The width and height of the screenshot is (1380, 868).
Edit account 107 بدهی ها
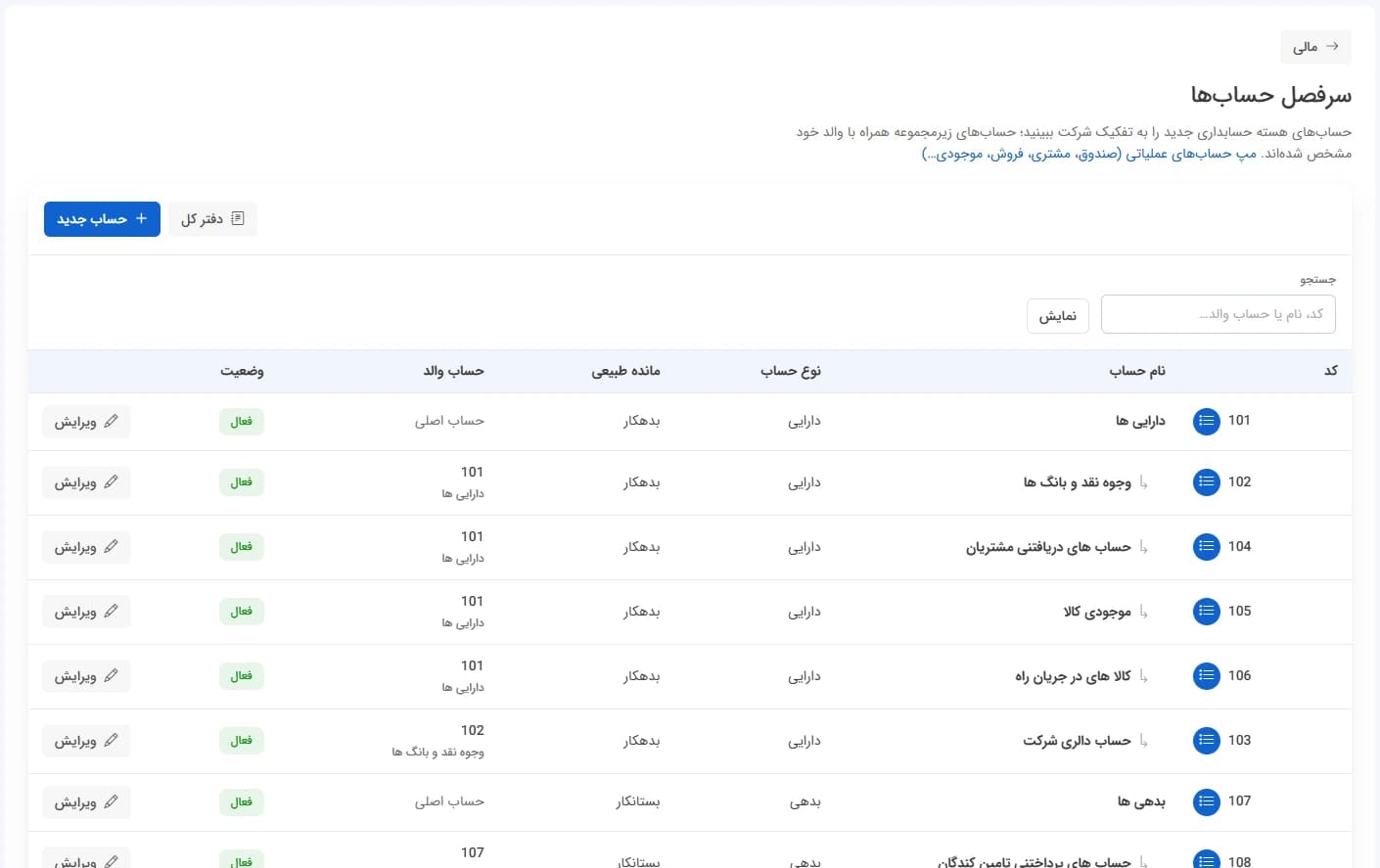(x=86, y=802)
